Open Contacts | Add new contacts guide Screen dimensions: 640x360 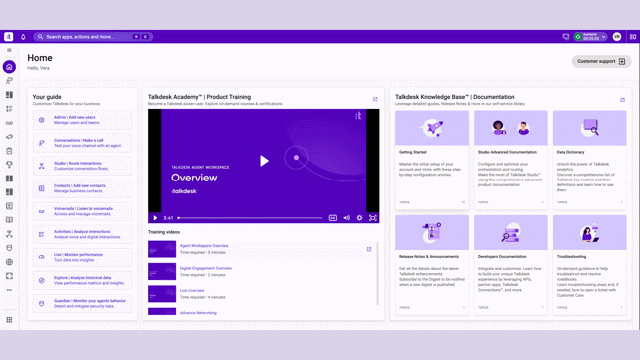click(x=82, y=188)
